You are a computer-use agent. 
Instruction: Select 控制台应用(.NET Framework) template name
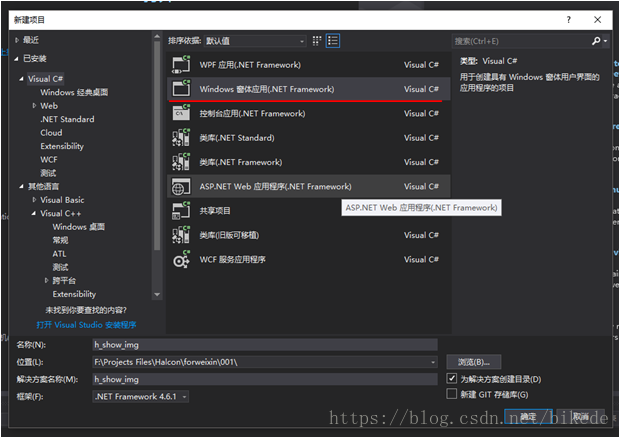(x=252, y=113)
